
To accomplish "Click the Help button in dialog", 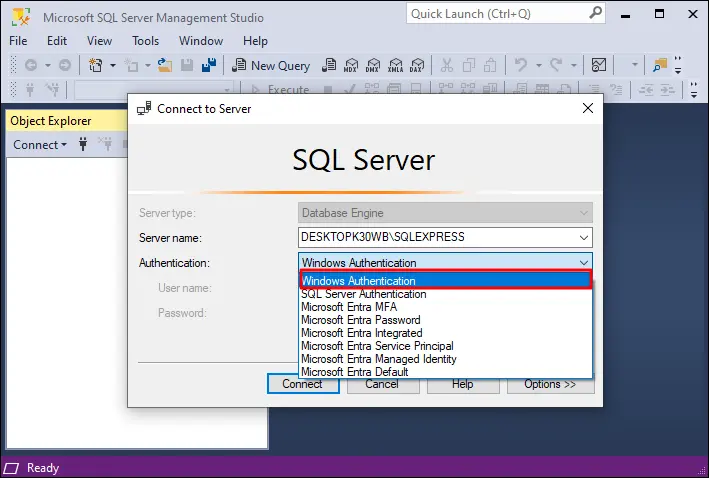I will click(462, 384).
